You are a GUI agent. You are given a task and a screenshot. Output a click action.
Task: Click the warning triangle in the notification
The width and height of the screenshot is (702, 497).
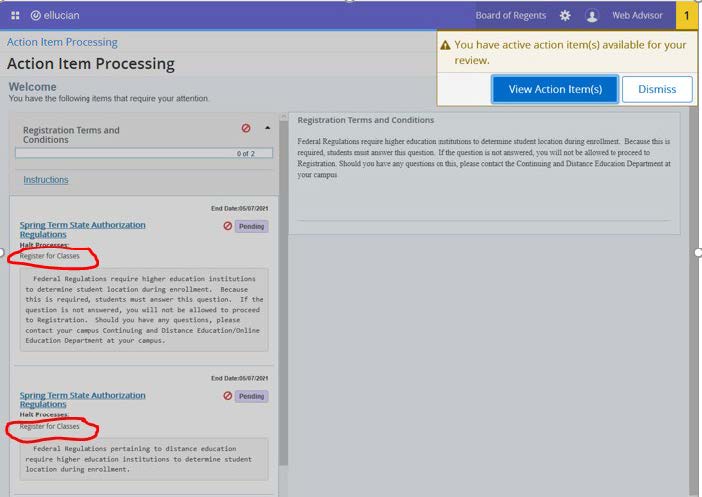coord(446,45)
